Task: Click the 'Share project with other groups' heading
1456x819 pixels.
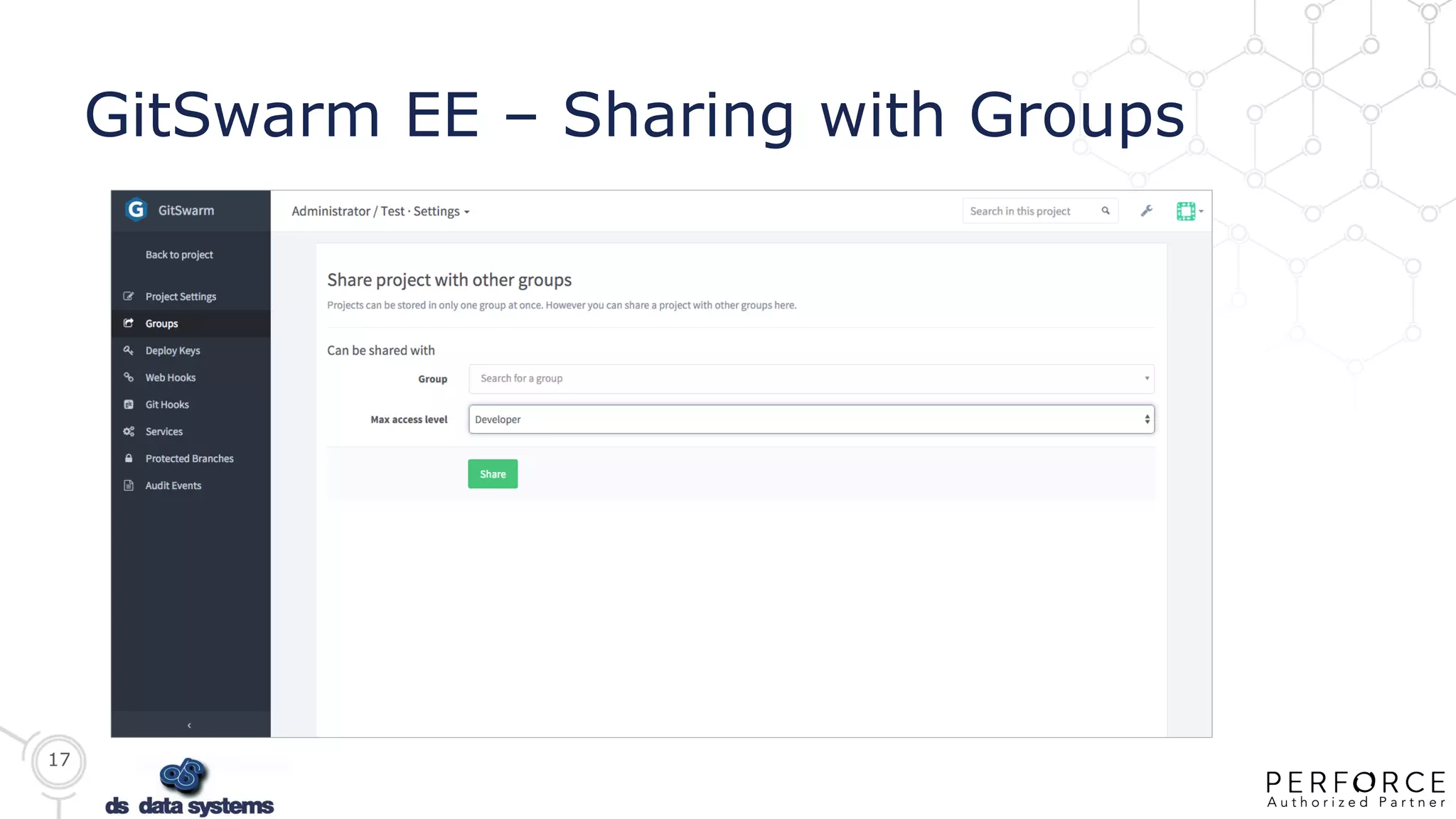Action: pyautogui.click(x=449, y=280)
